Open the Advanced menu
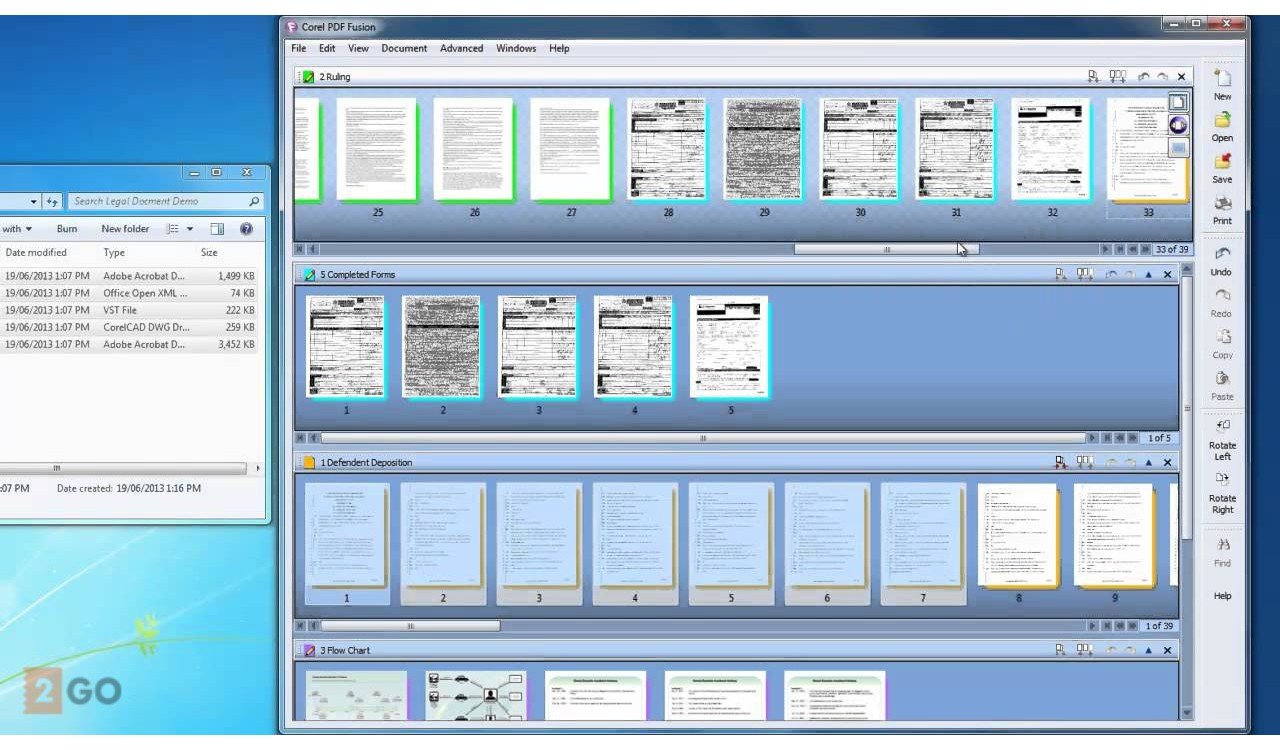1280x750 pixels. coord(461,48)
